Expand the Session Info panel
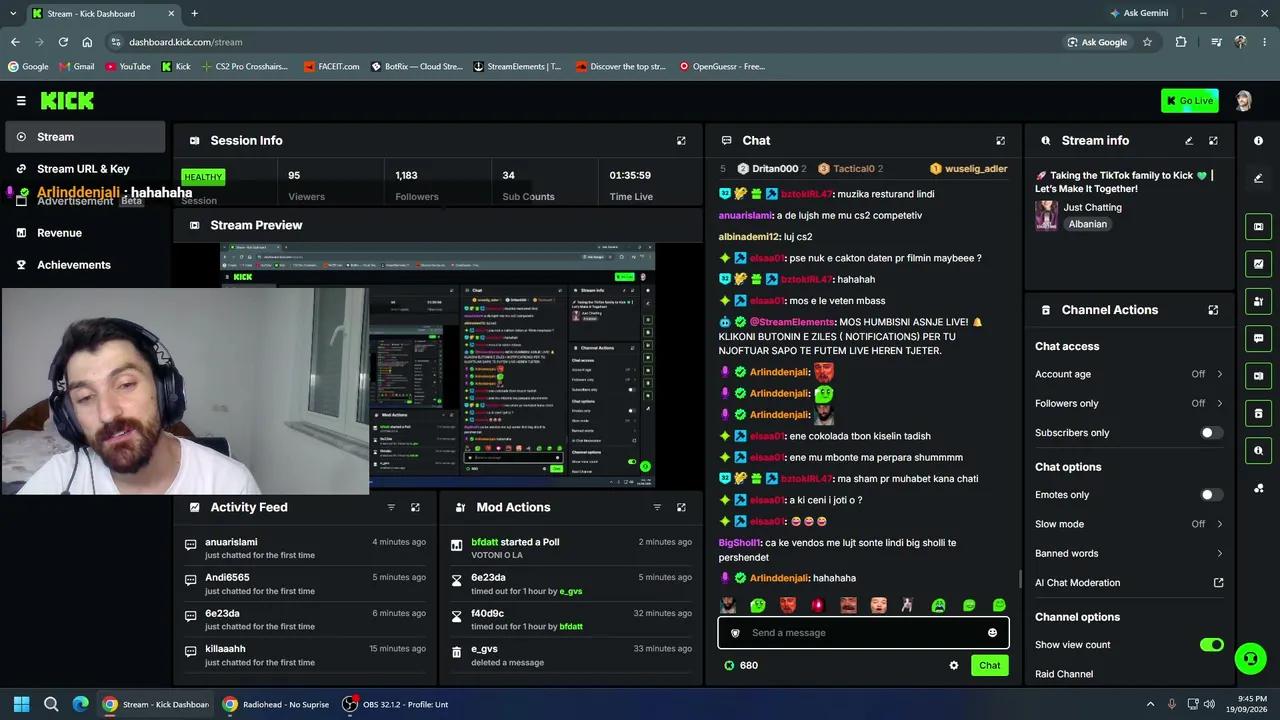Screen dimensions: 1280x720 pos(681,141)
